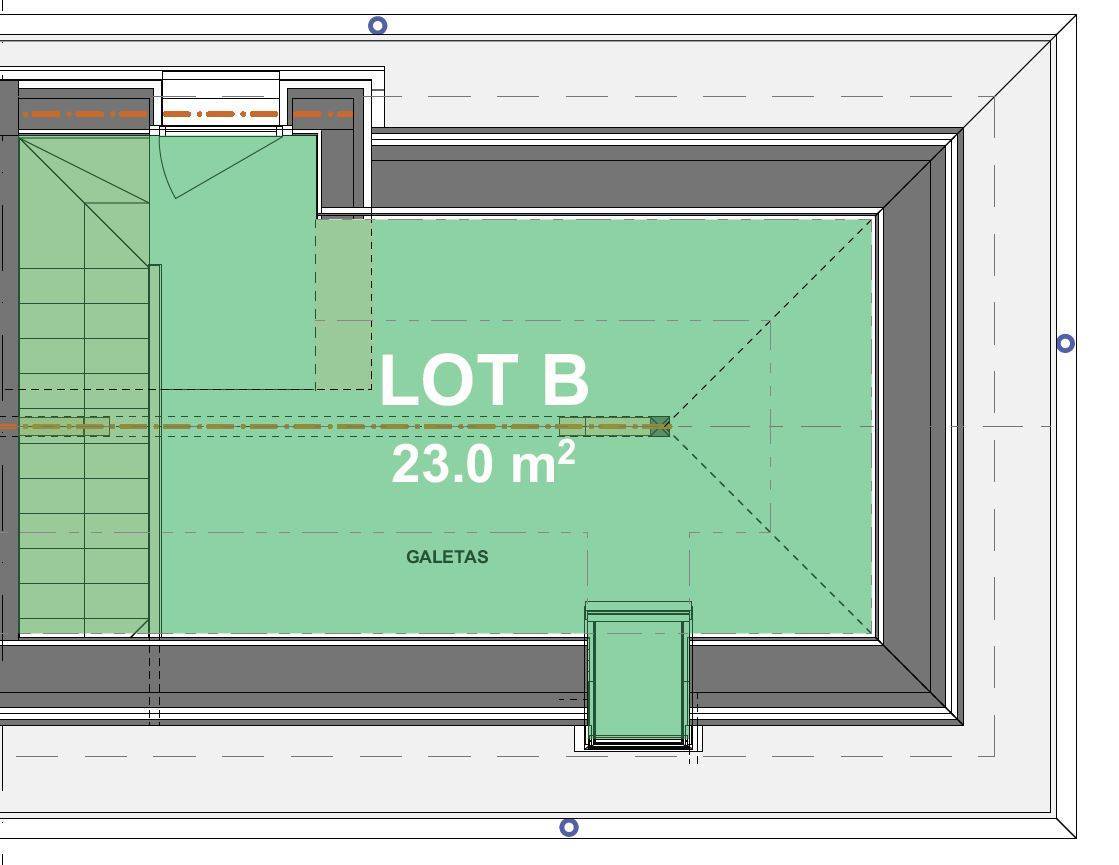Click the dark green square at ridge end

pyautogui.click(x=659, y=427)
